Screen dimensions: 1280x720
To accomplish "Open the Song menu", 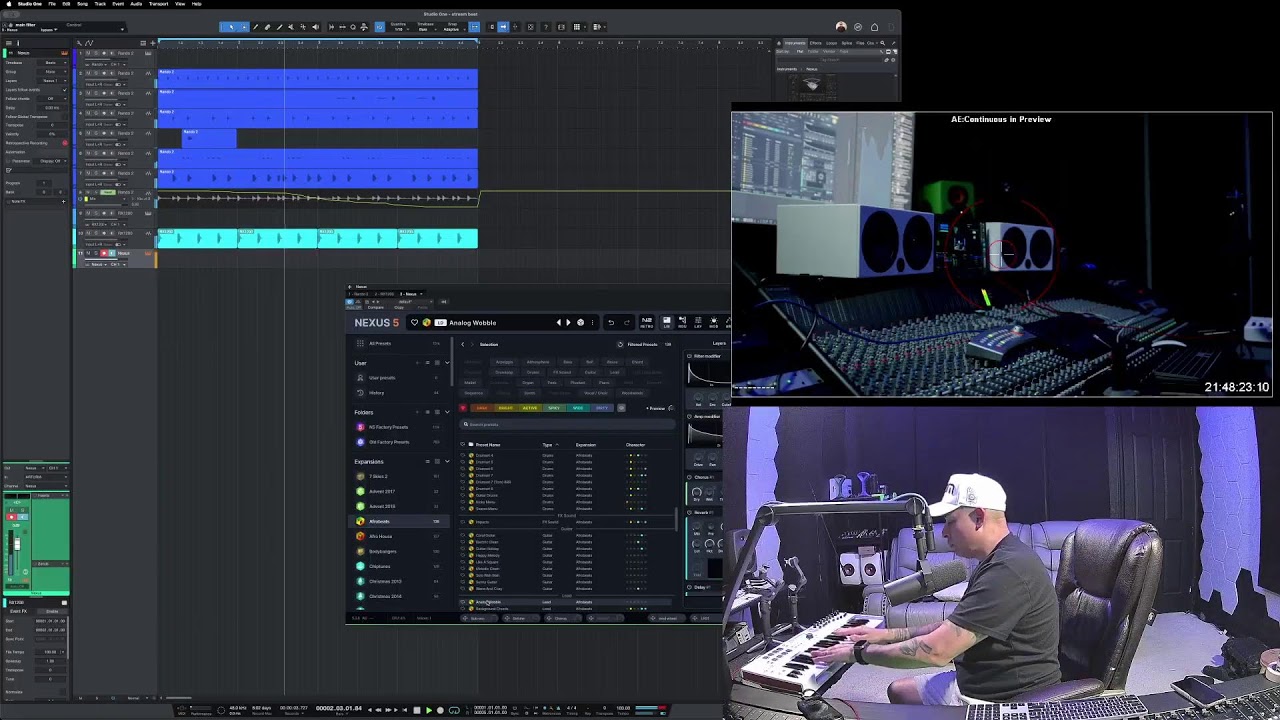I will (82, 4).
